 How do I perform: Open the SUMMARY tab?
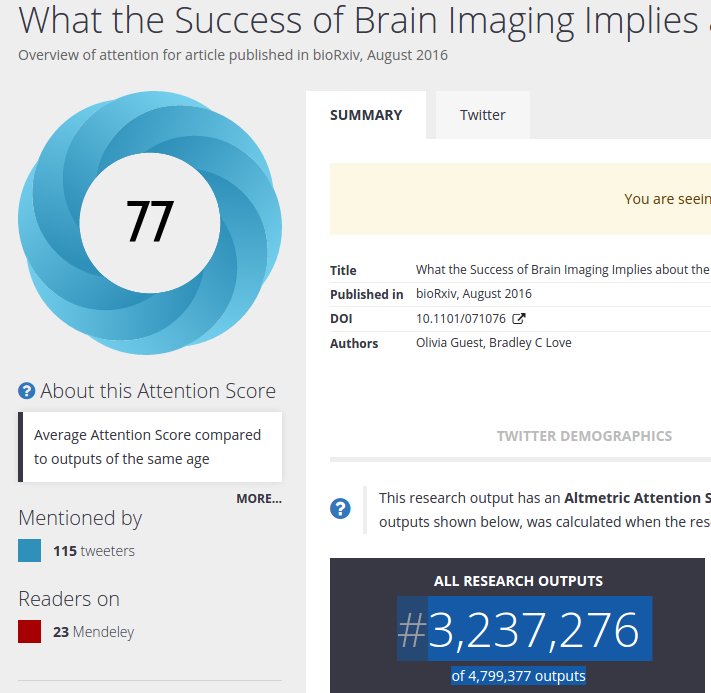pyautogui.click(x=366, y=115)
